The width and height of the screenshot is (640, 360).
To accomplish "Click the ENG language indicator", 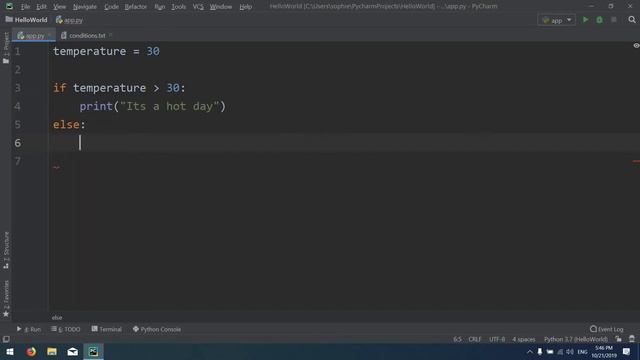I will coord(582,351).
